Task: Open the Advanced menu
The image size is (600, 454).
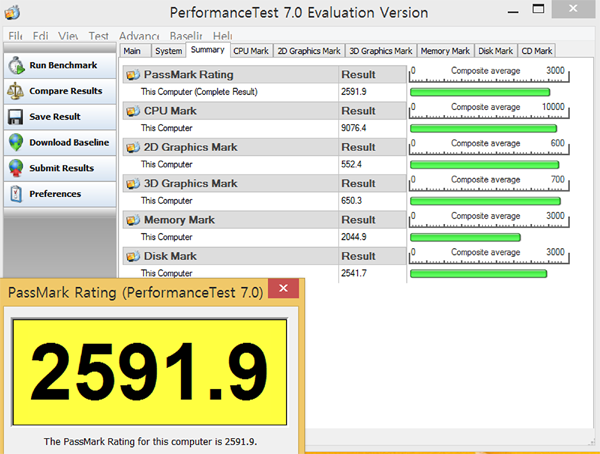Action: click(x=139, y=36)
